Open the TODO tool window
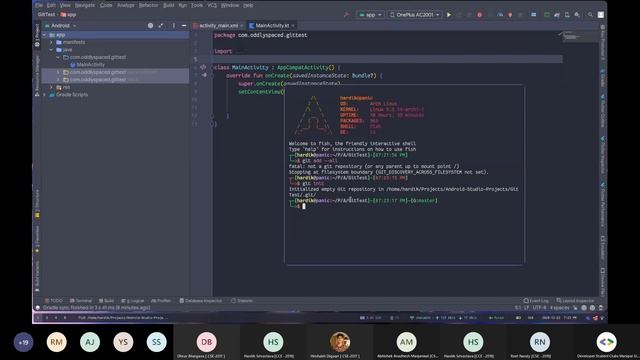 (x=54, y=301)
